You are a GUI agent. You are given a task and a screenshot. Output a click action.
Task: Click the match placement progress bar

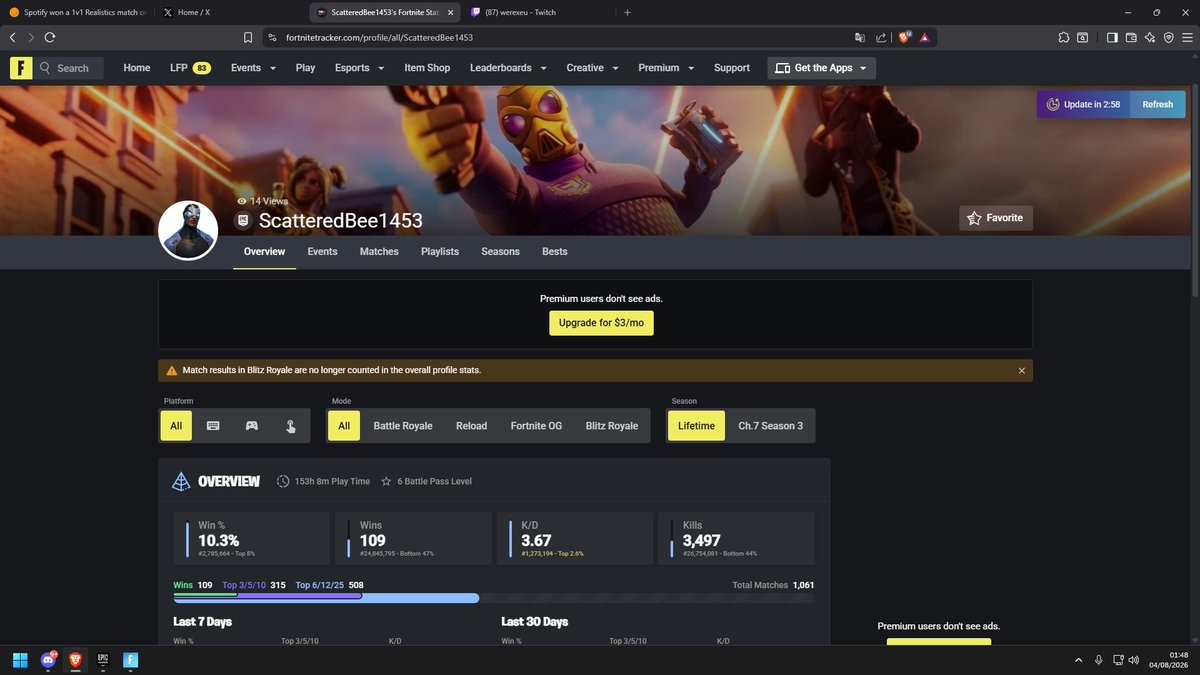[x=493, y=598]
